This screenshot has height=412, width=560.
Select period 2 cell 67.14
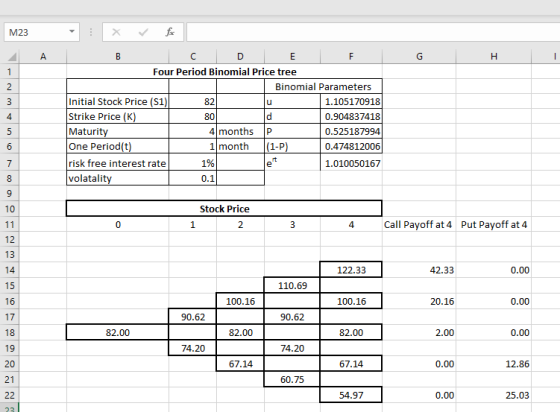tap(240, 364)
